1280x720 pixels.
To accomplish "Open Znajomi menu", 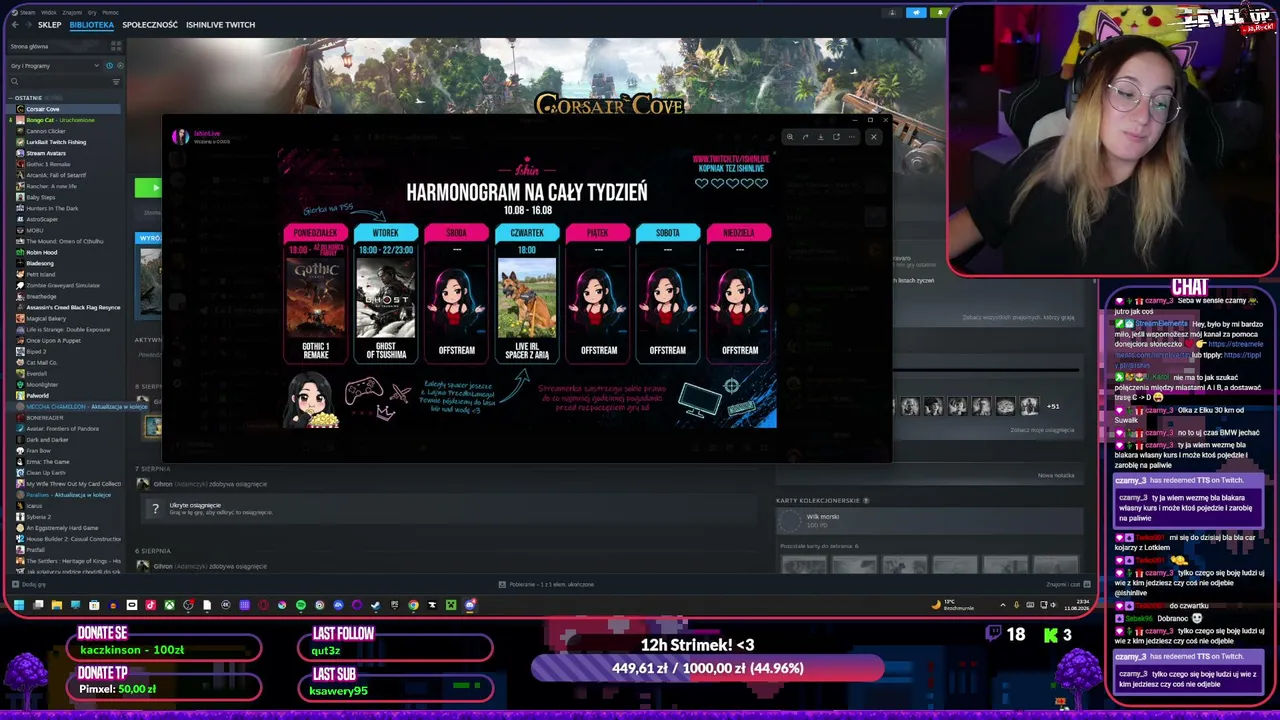I will 72,13.
